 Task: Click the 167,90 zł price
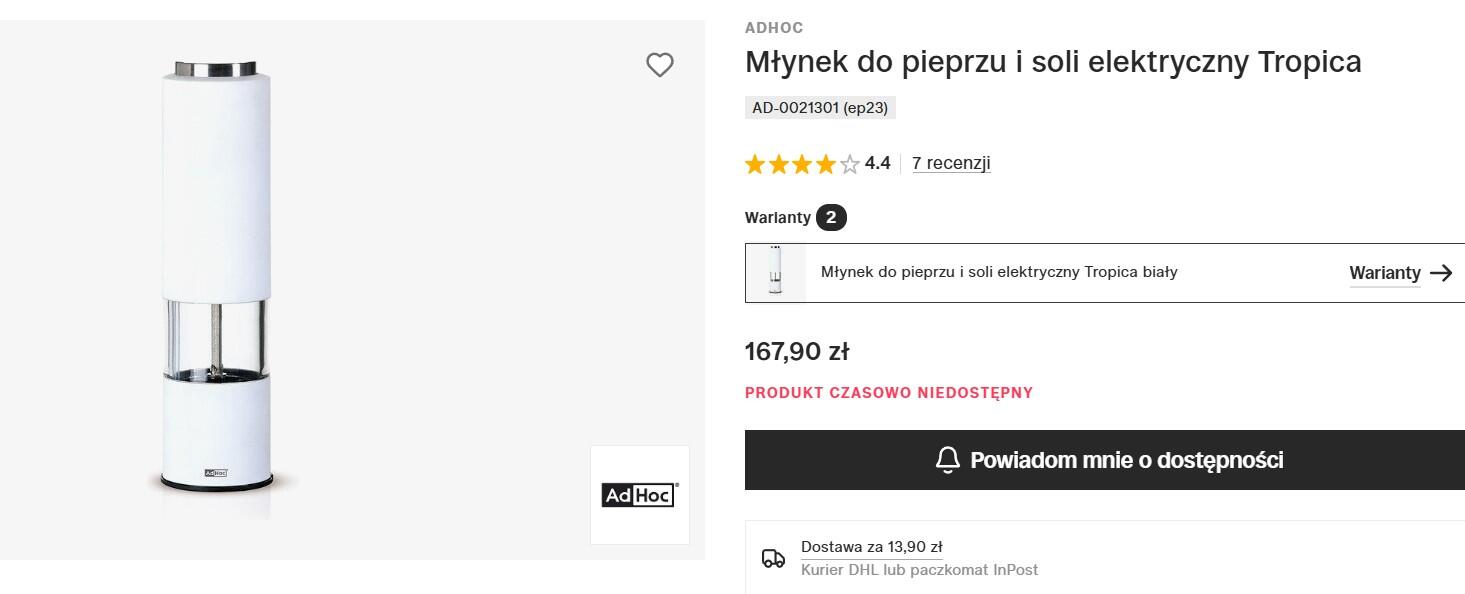tap(797, 351)
